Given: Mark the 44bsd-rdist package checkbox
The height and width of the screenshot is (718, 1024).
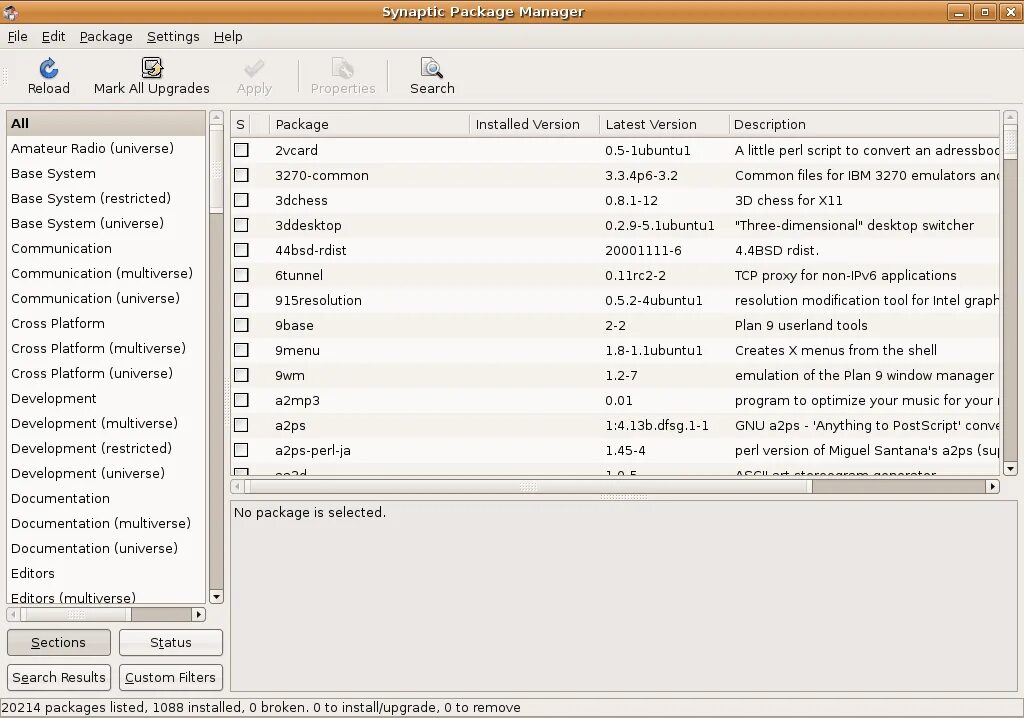Looking at the screenshot, I should [242, 250].
